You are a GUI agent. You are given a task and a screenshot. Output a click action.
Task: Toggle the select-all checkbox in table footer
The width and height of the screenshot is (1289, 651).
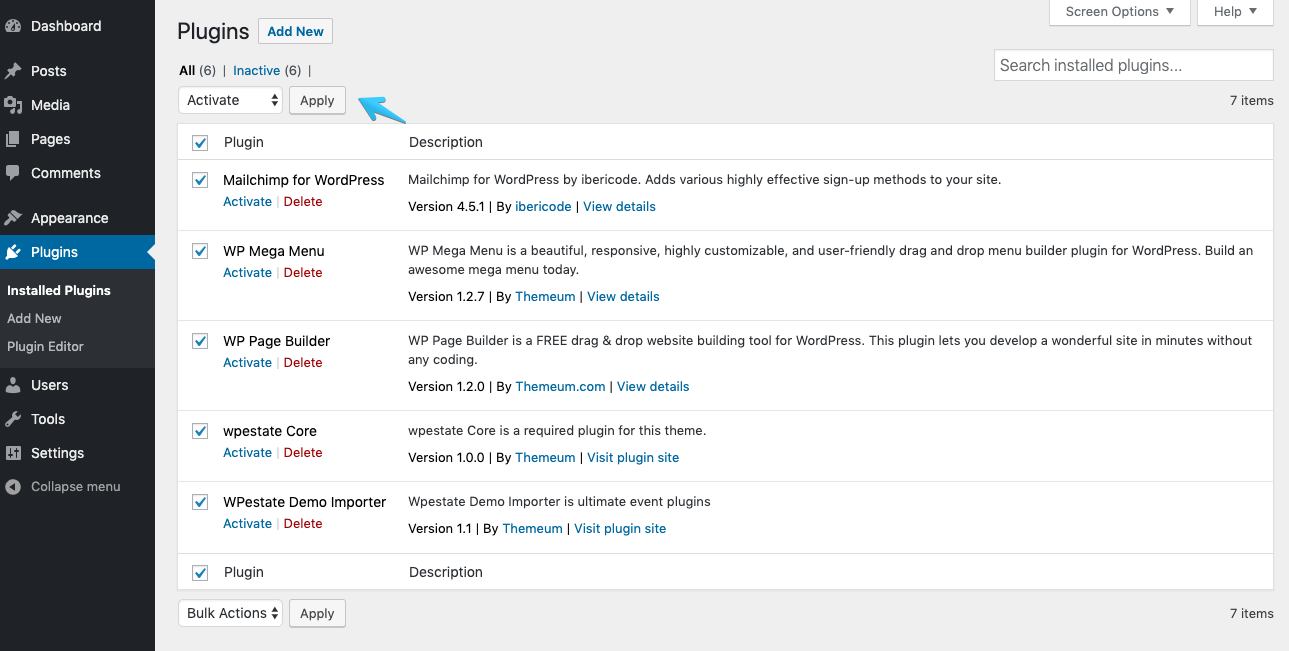click(200, 573)
